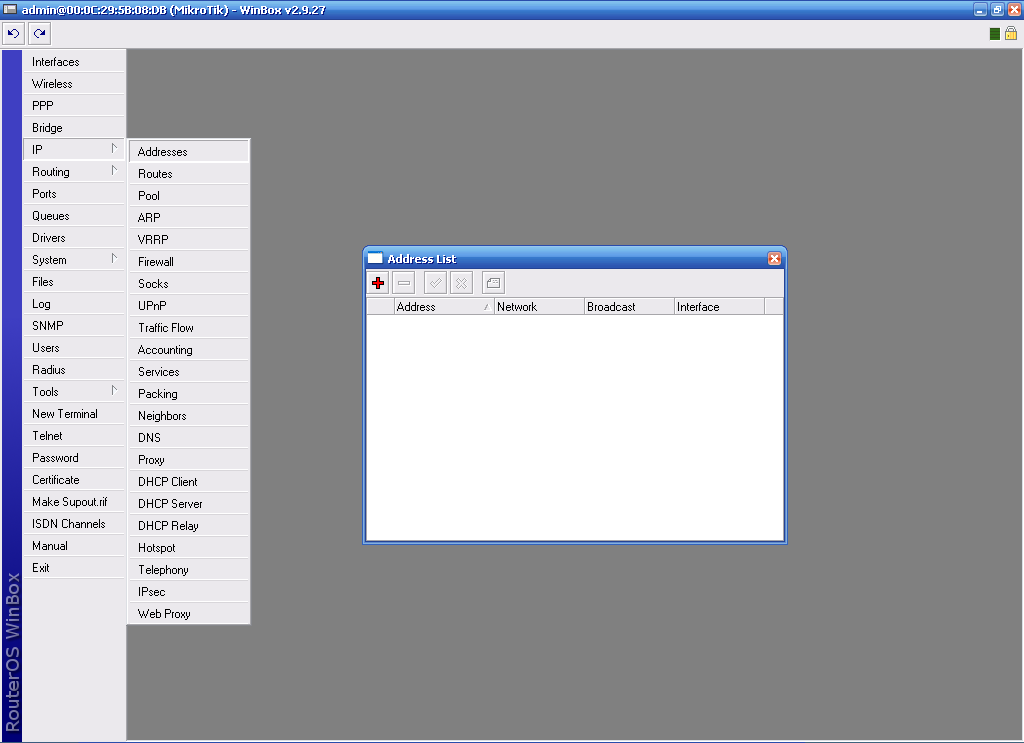Select Addresses in the IP submenu
The width and height of the screenshot is (1024, 743).
coord(189,152)
